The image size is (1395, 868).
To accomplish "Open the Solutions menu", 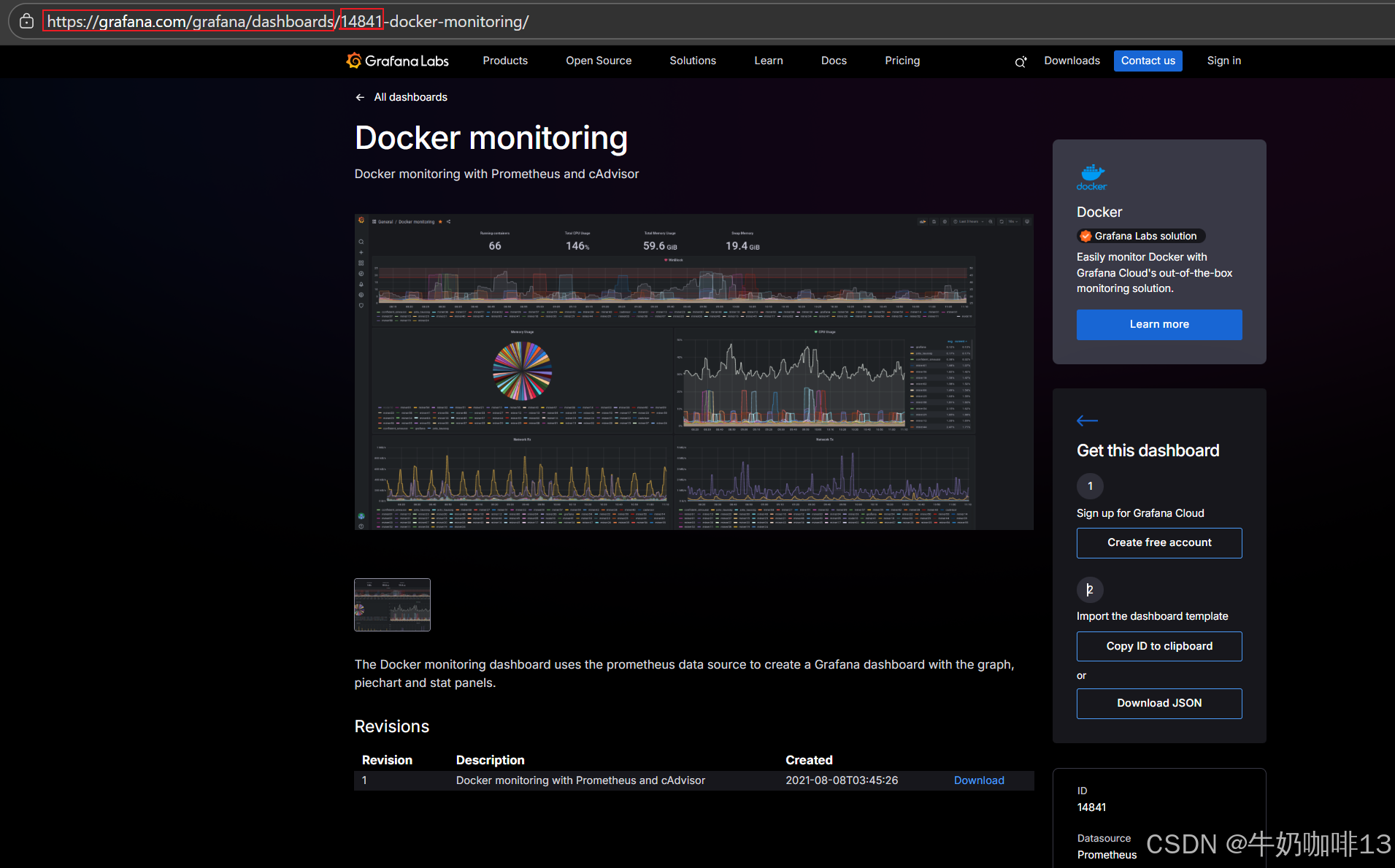I will tap(693, 61).
